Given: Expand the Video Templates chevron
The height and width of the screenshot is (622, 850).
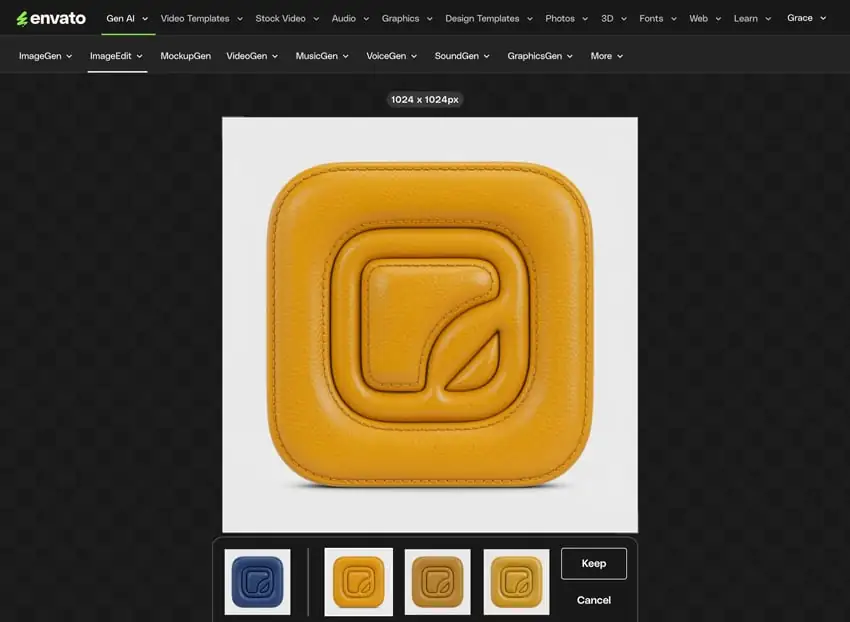Looking at the screenshot, I should [x=240, y=19].
